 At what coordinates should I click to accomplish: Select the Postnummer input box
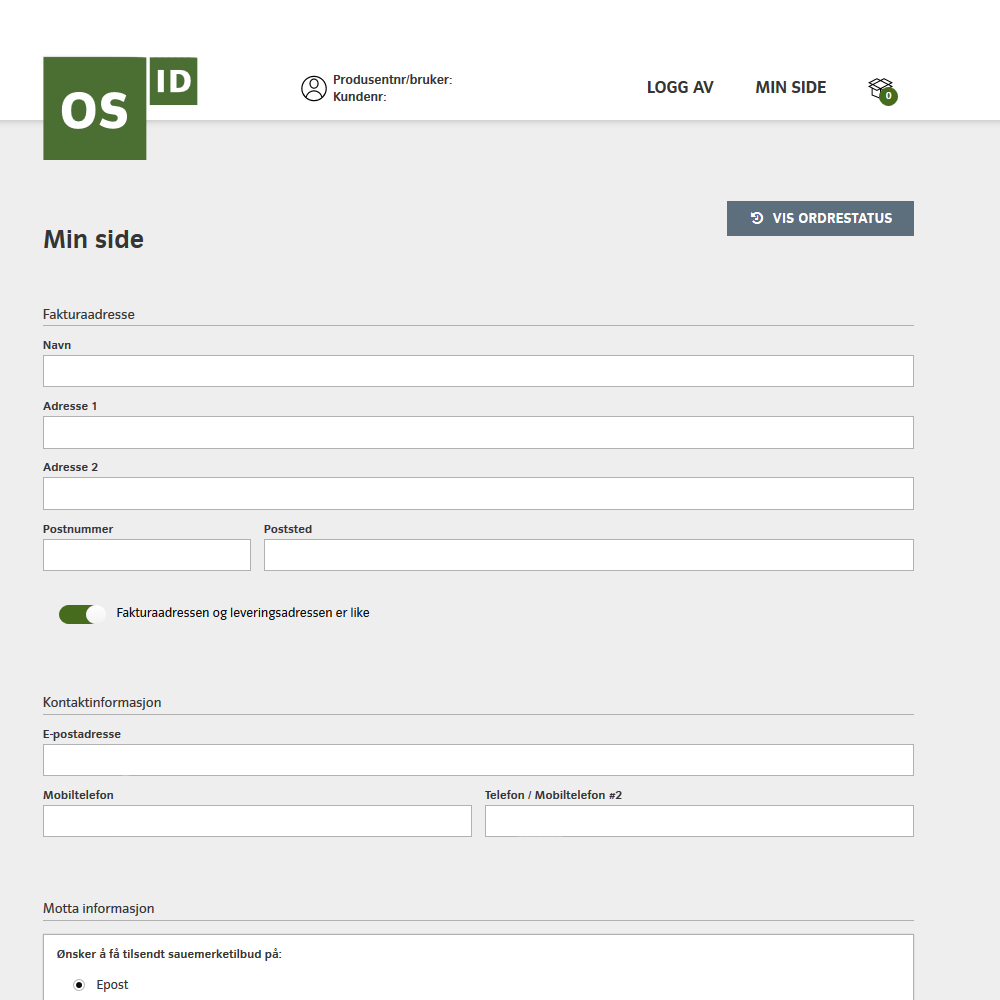pos(147,555)
